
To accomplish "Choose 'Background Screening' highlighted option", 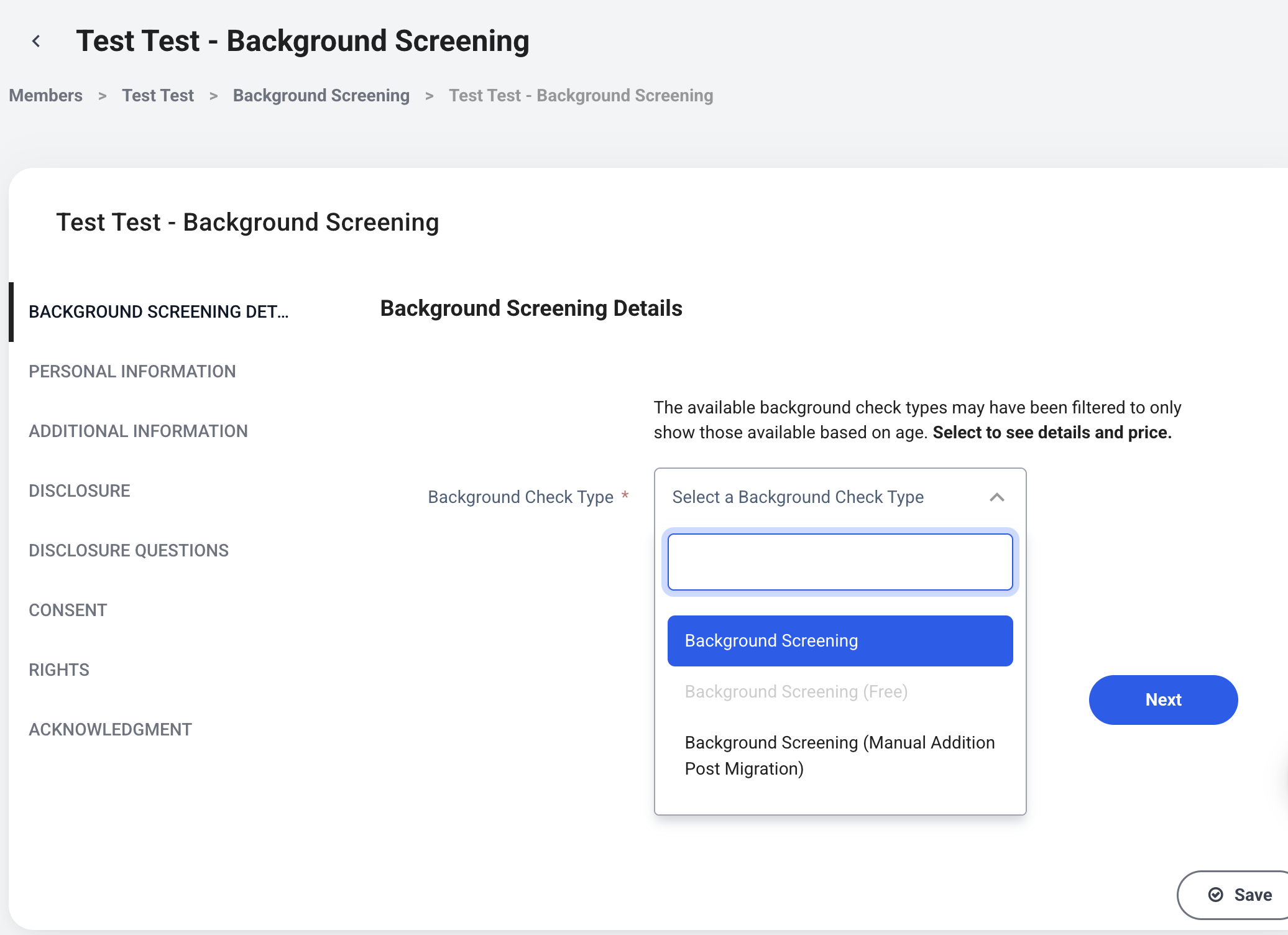I will 840,641.
